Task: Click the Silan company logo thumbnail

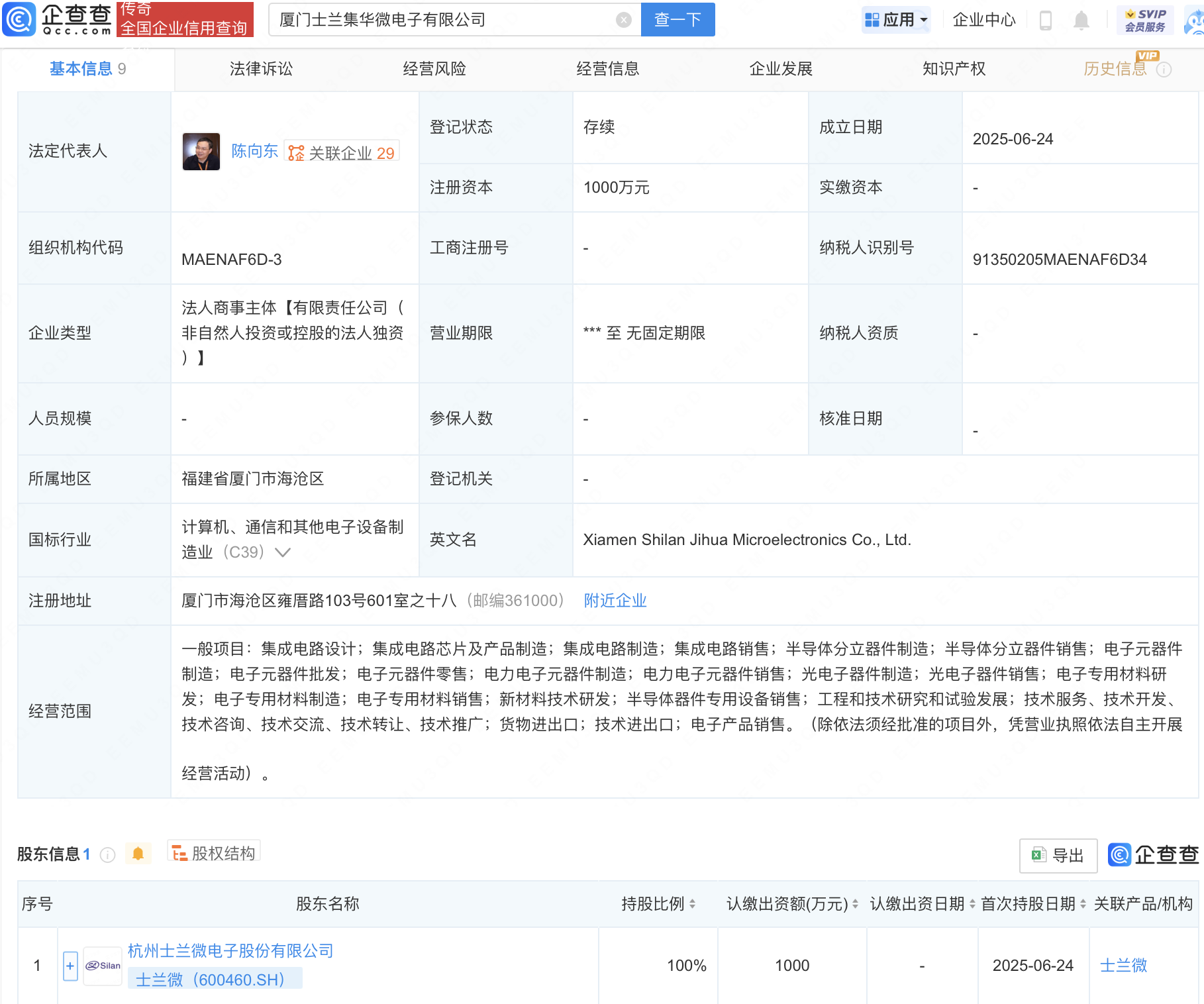Action: tap(103, 966)
